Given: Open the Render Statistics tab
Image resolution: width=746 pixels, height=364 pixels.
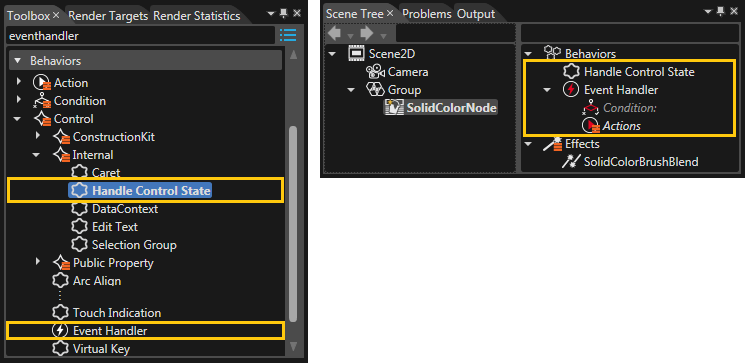Looking at the screenshot, I should (x=196, y=16).
